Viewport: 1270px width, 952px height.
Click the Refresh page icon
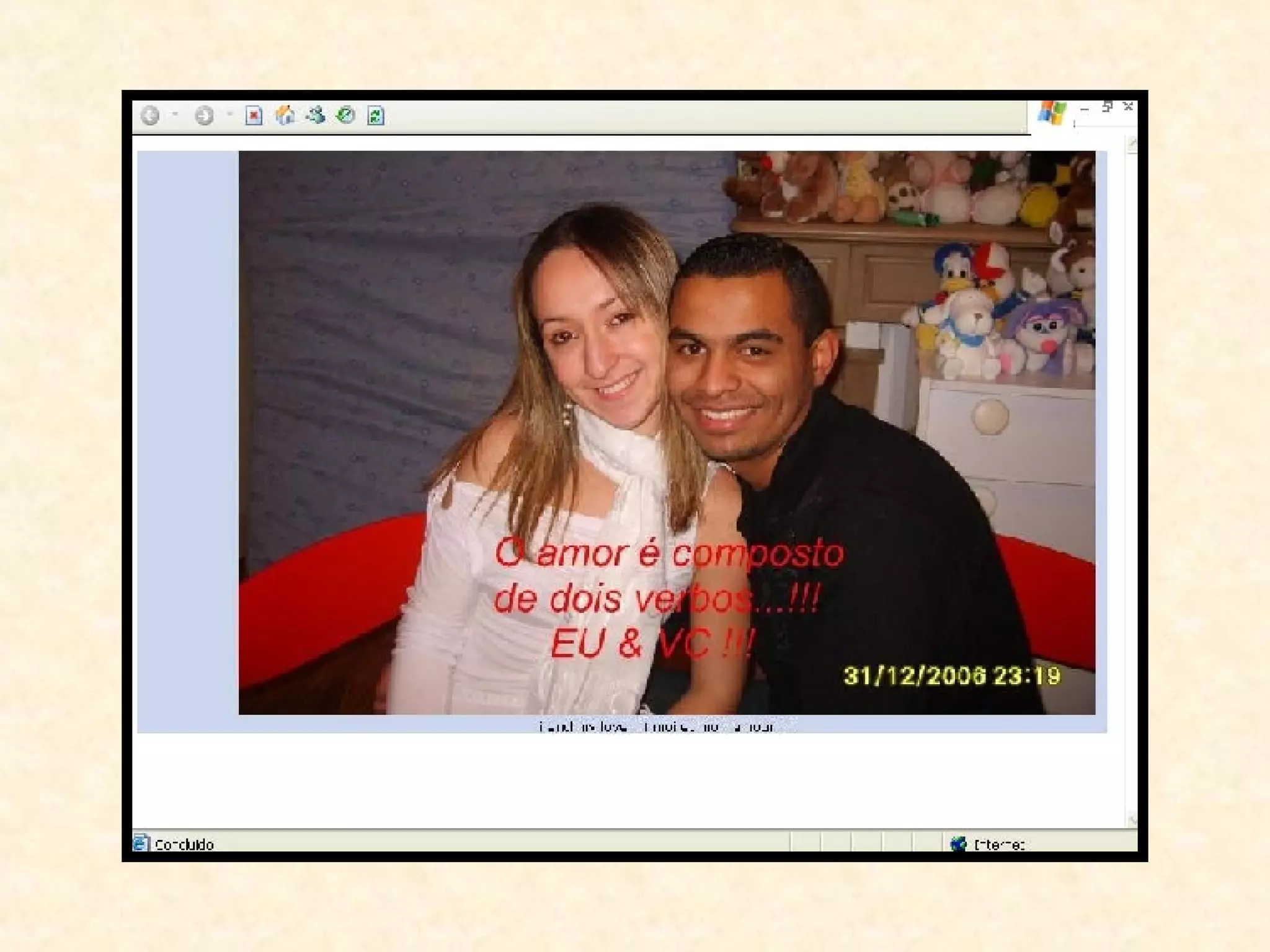coord(376,115)
